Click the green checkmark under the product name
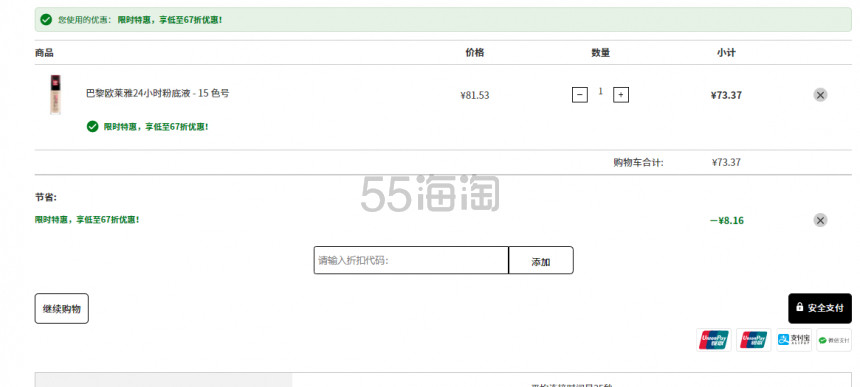 (x=93, y=127)
